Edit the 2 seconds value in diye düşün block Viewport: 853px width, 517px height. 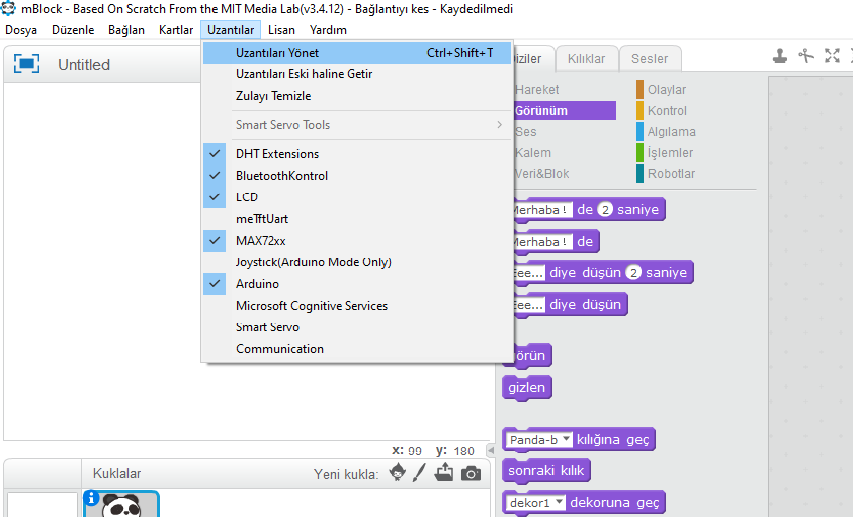633,272
